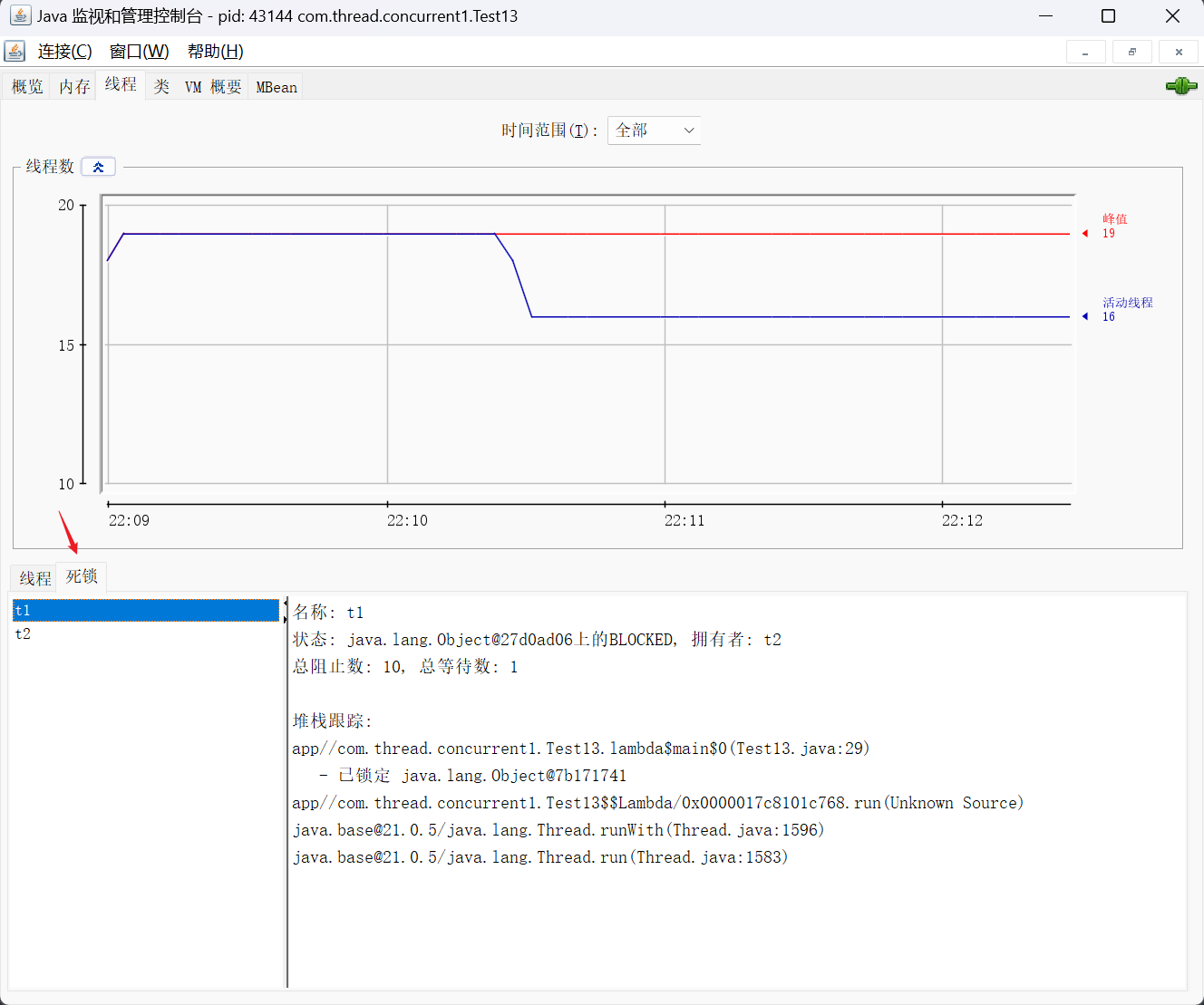
Task: Close the inner connection window
Action: click(1179, 53)
